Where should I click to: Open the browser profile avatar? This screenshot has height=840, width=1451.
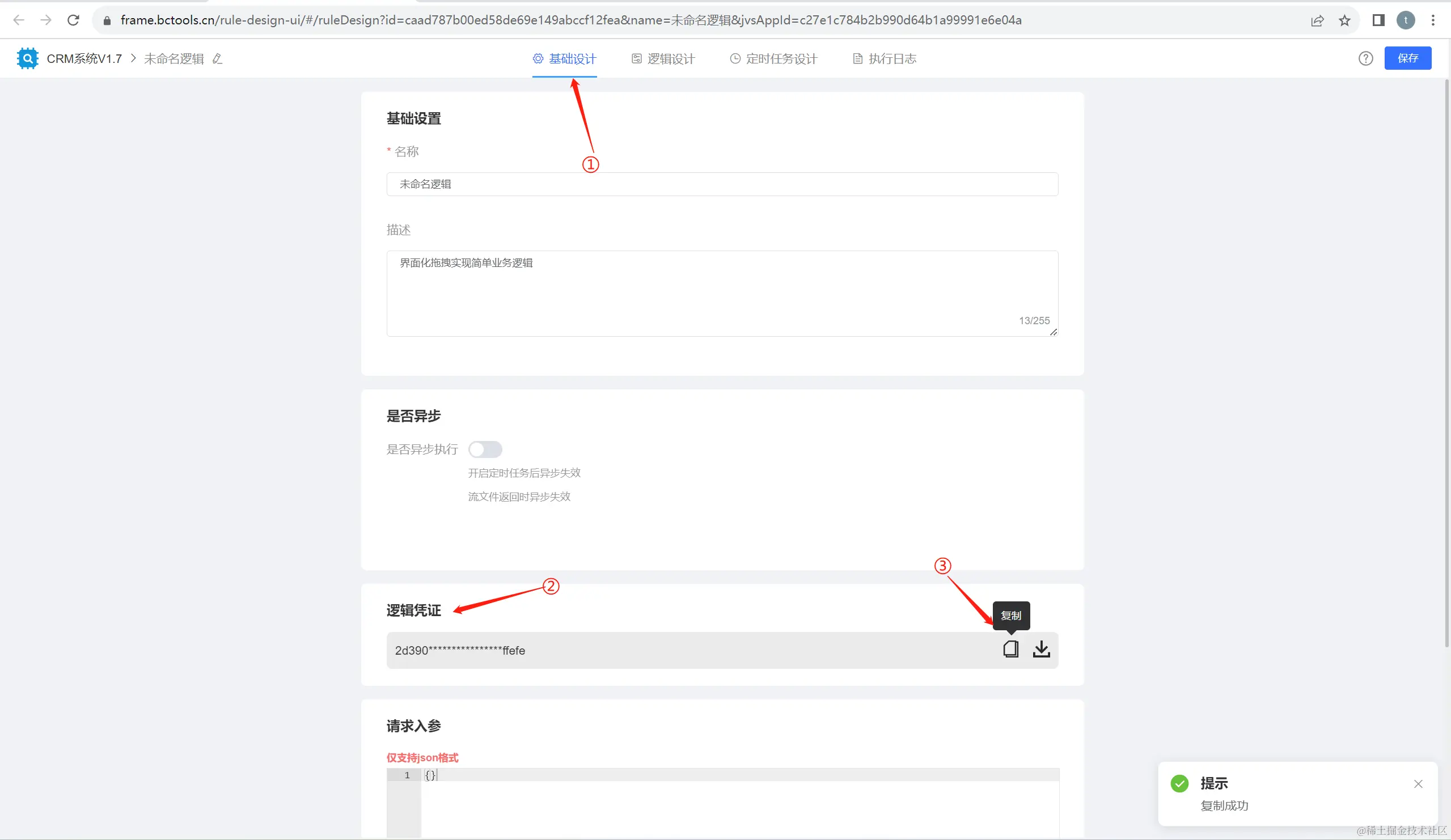tap(1406, 21)
